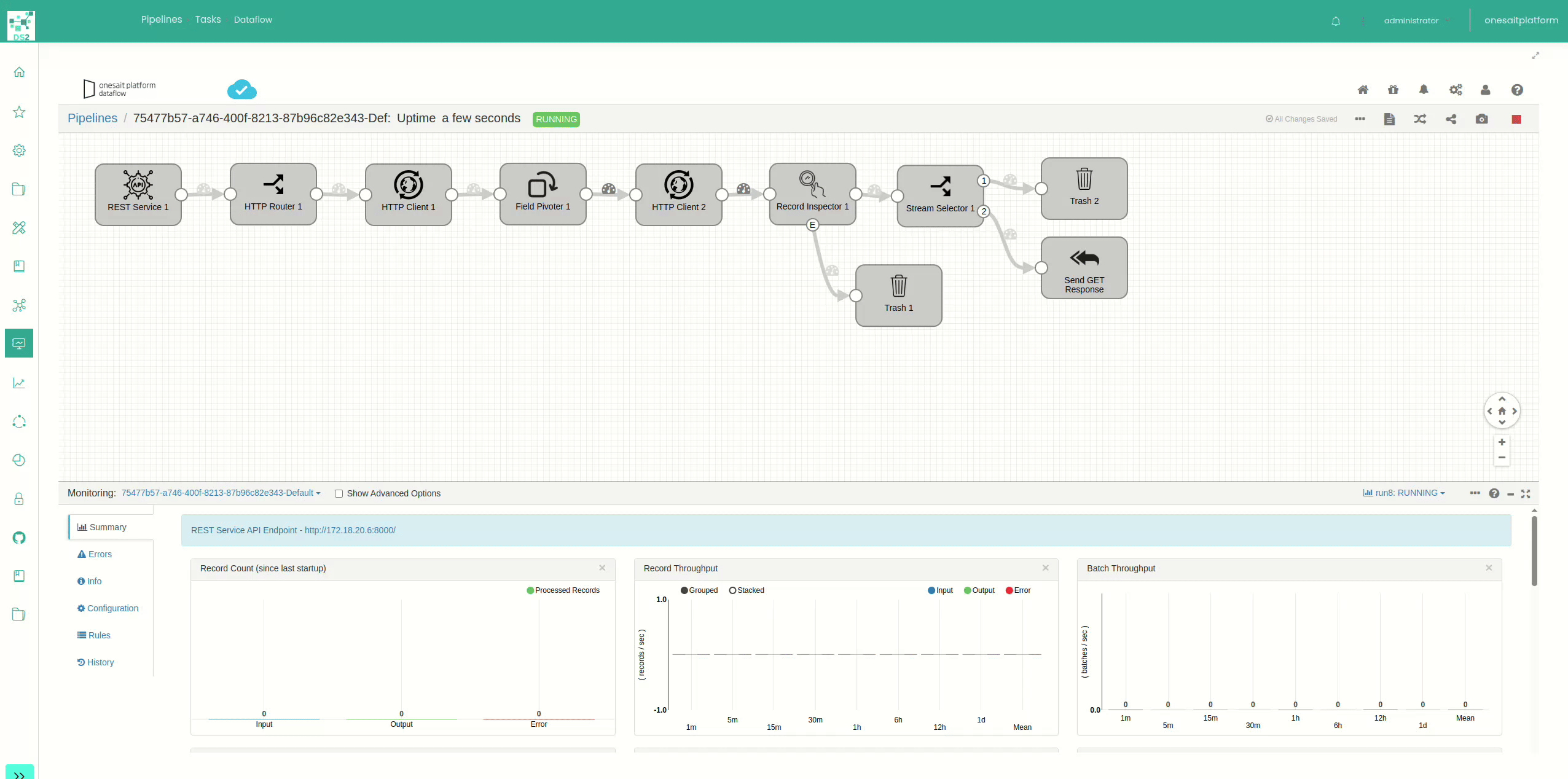Screen dimensions: 1568x779
Task: Switch to the Errors tab
Action: click(x=95, y=554)
